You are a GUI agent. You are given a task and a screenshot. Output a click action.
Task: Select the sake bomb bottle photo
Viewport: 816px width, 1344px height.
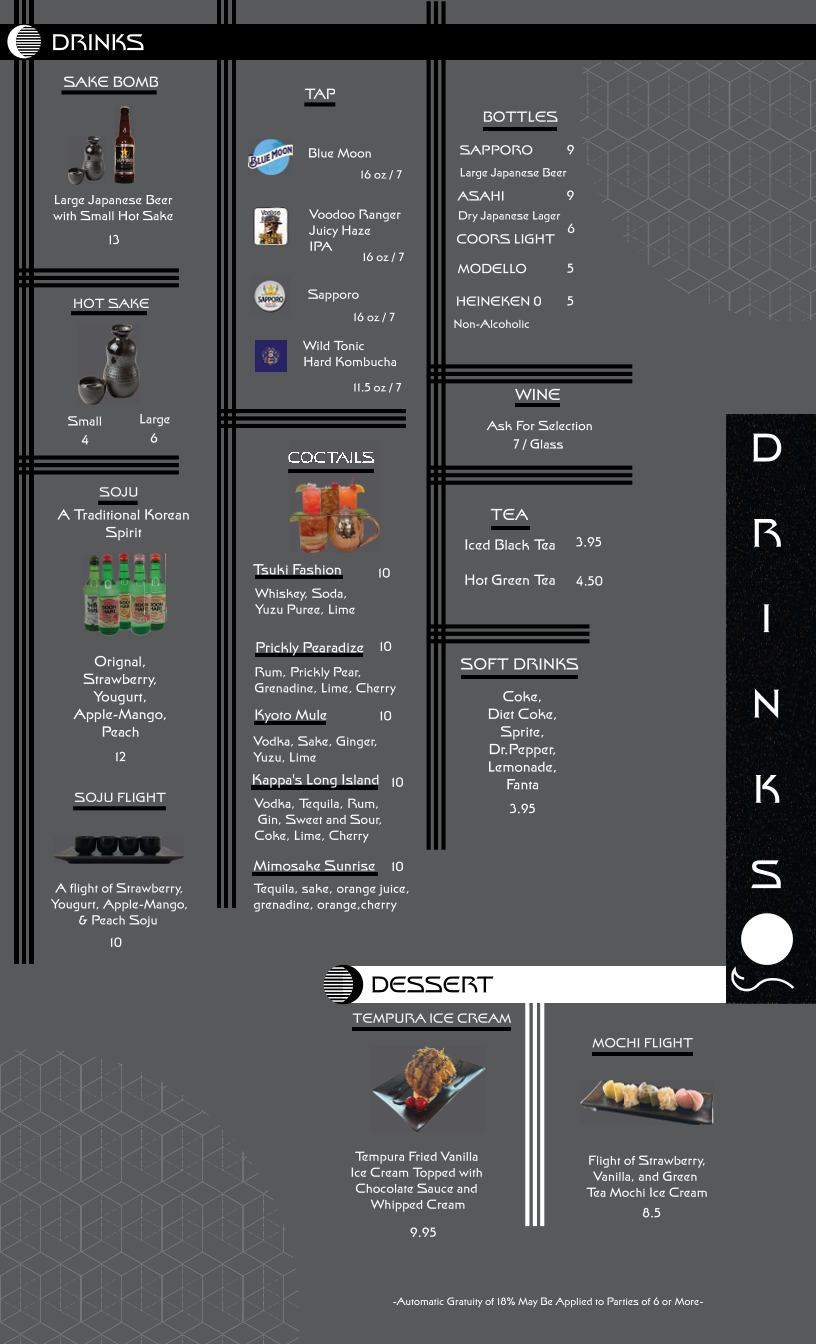click(103, 145)
